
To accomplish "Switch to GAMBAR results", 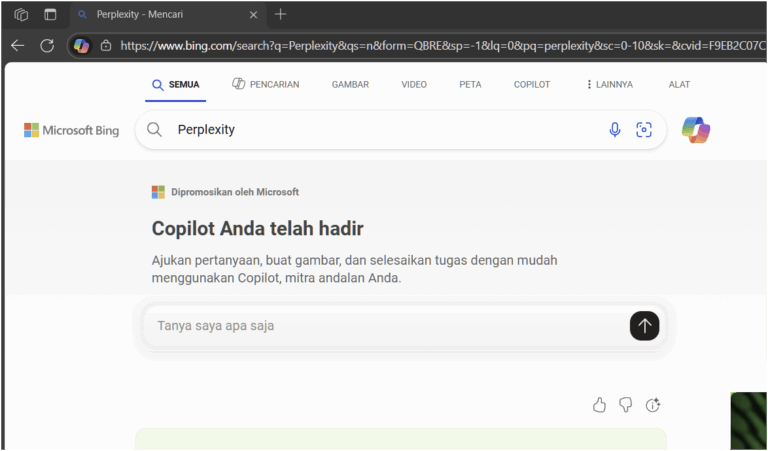I will 350,85.
